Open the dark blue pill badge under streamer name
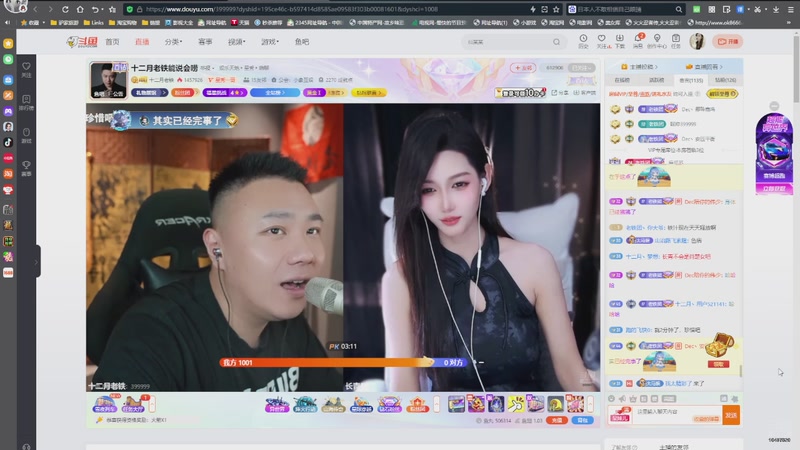The height and width of the screenshot is (450, 800). tap(149, 93)
